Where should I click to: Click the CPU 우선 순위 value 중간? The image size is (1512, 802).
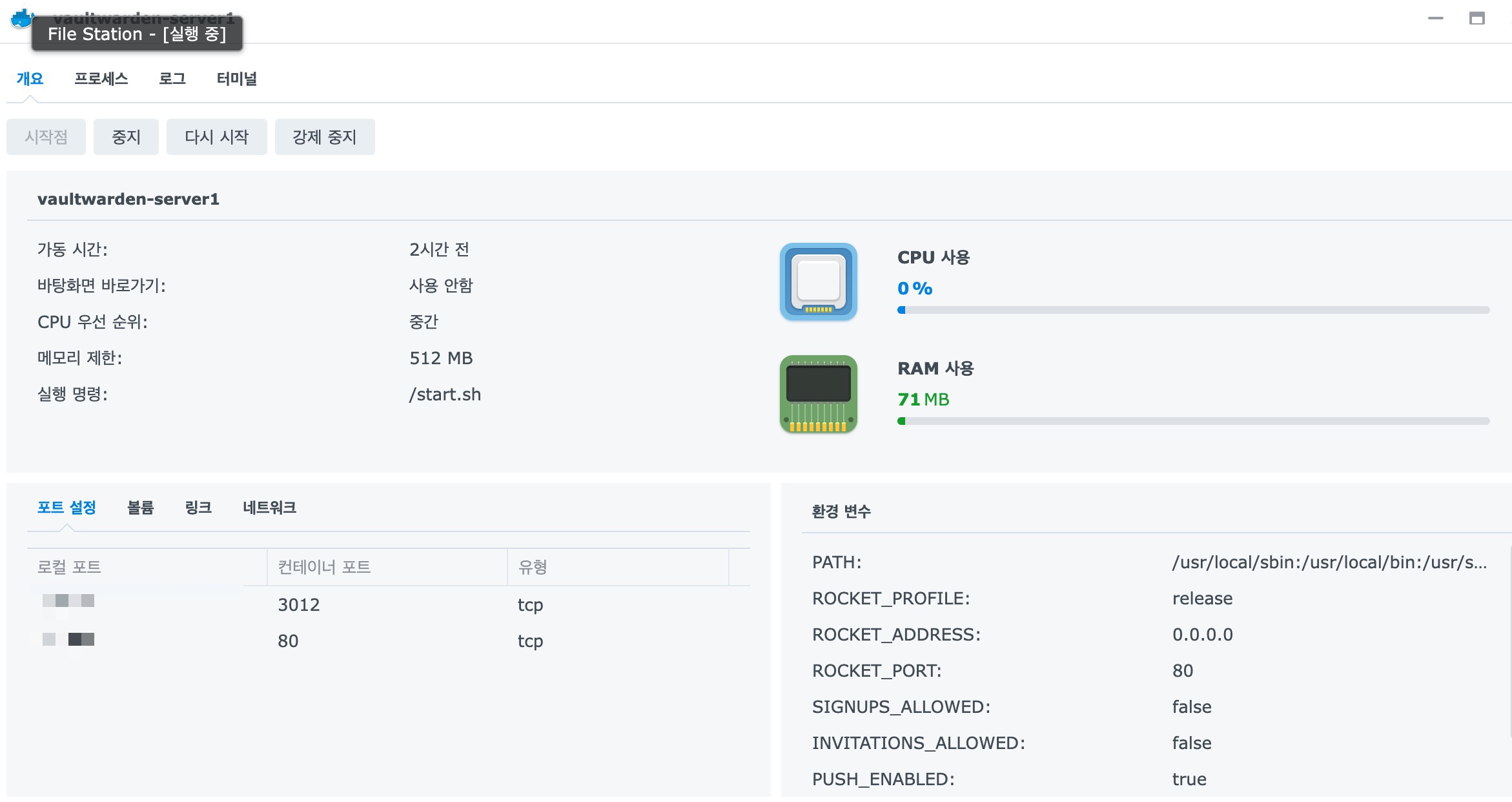[x=424, y=322]
